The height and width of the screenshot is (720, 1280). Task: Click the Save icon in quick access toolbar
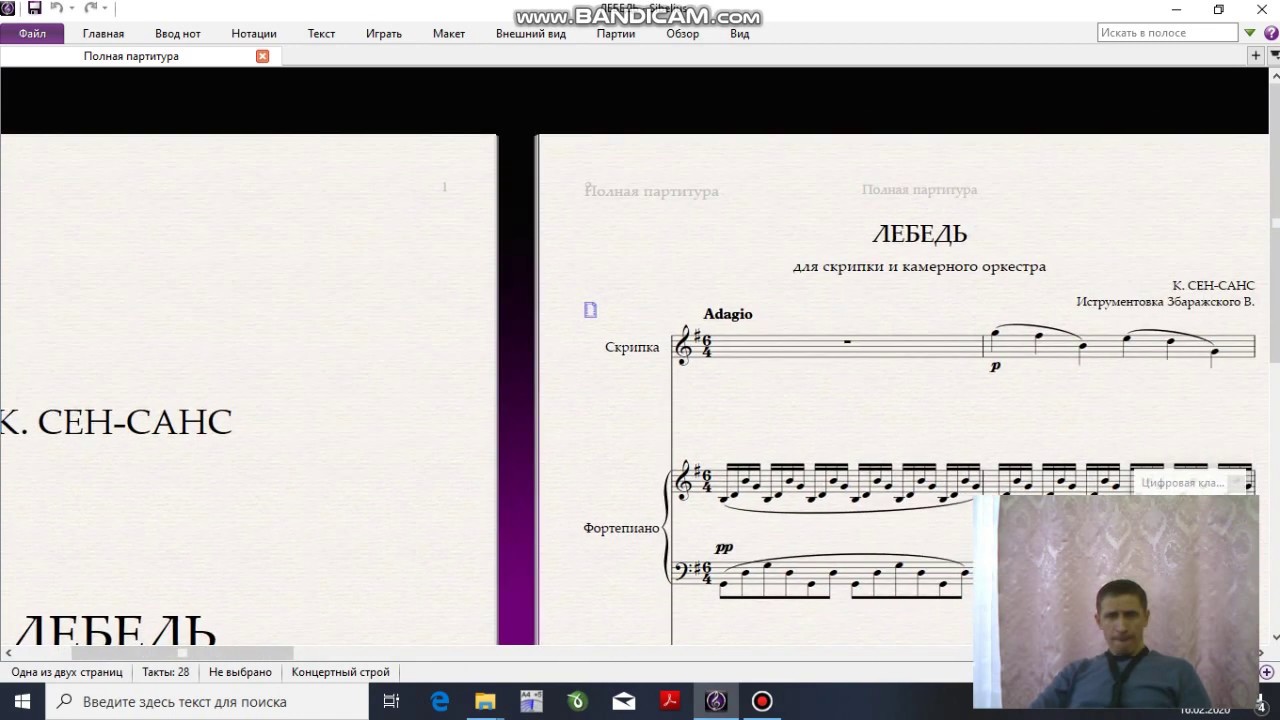35,9
